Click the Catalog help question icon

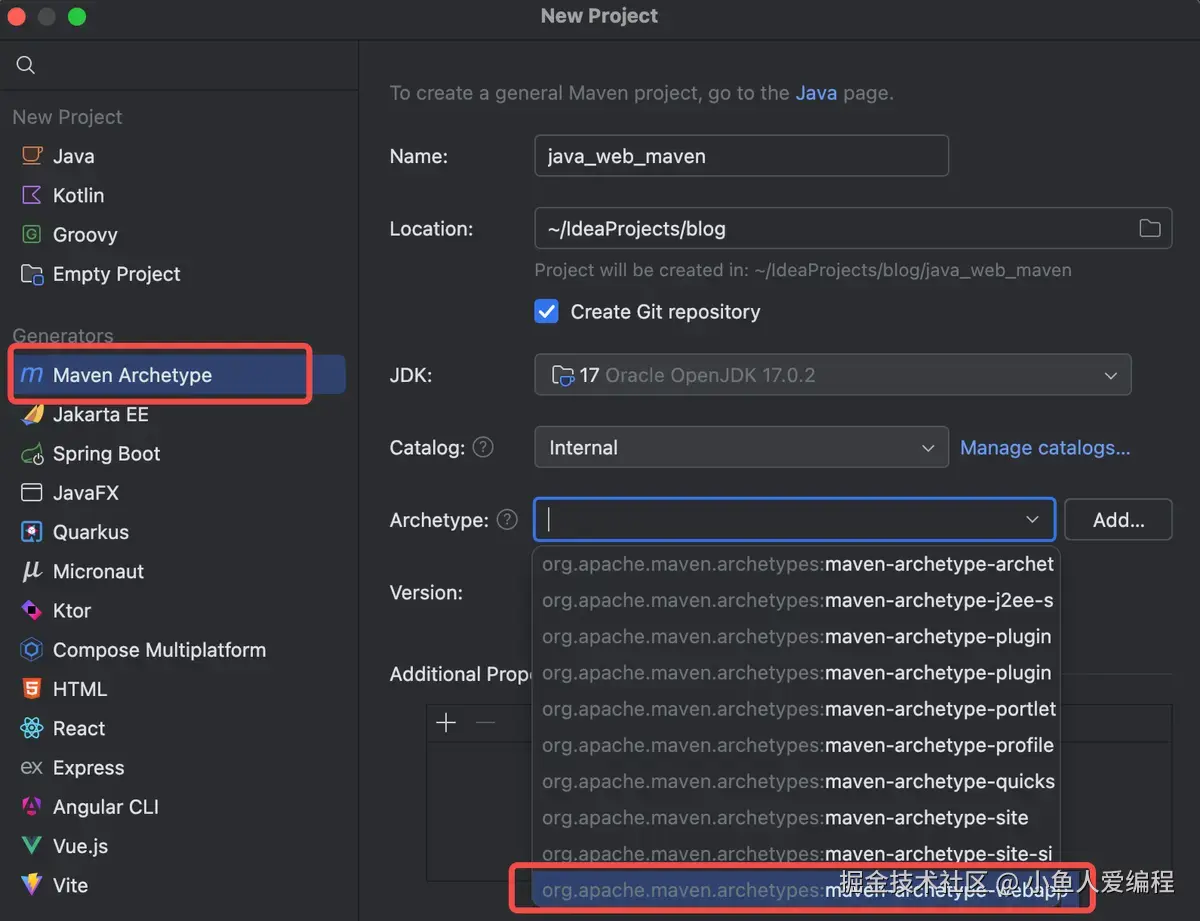483,447
